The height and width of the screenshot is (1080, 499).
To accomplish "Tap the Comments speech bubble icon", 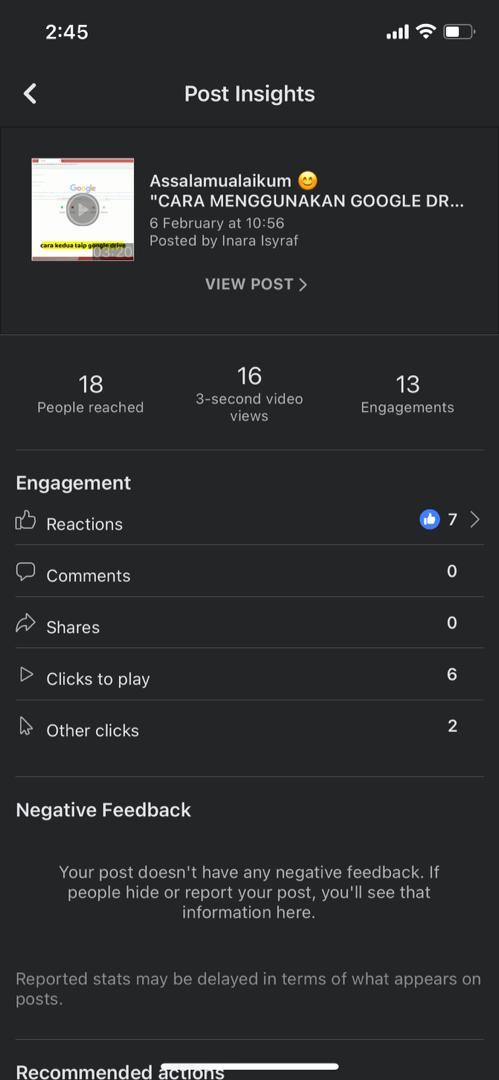I will 26,572.
